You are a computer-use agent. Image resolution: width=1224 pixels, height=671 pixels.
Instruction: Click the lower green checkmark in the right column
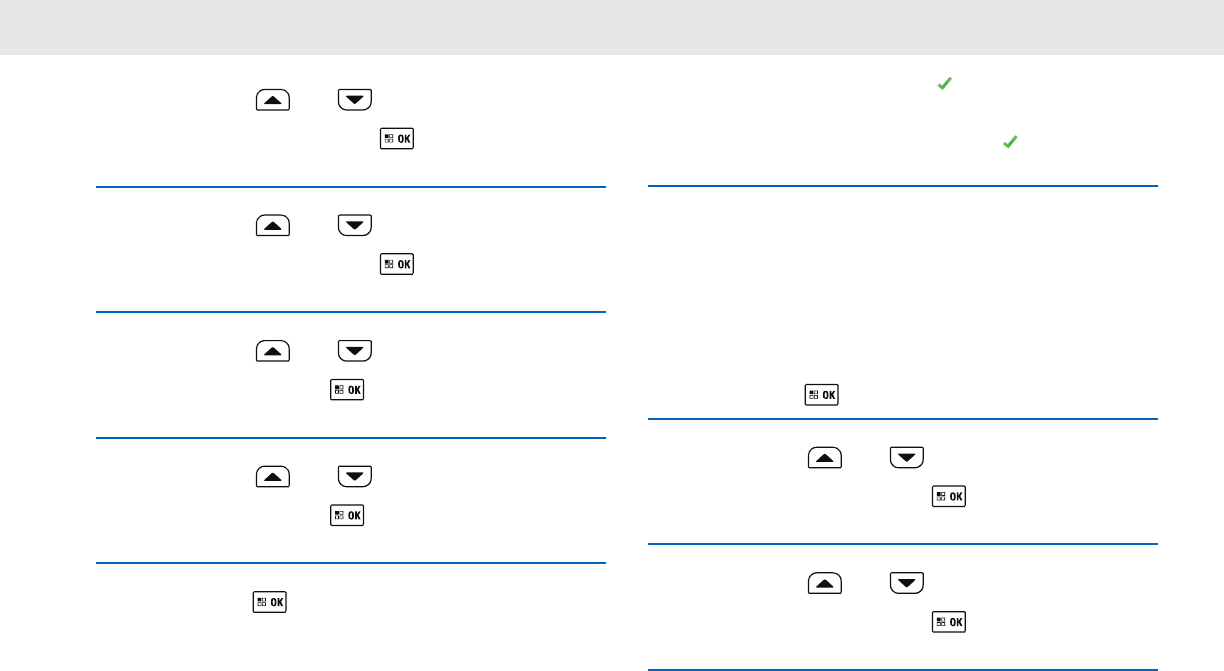pyautogui.click(x=1009, y=144)
